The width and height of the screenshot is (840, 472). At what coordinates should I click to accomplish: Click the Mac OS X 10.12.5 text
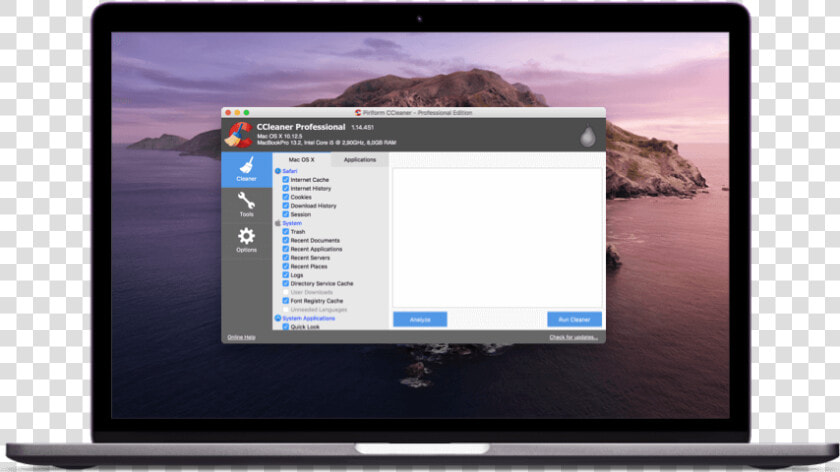280,136
